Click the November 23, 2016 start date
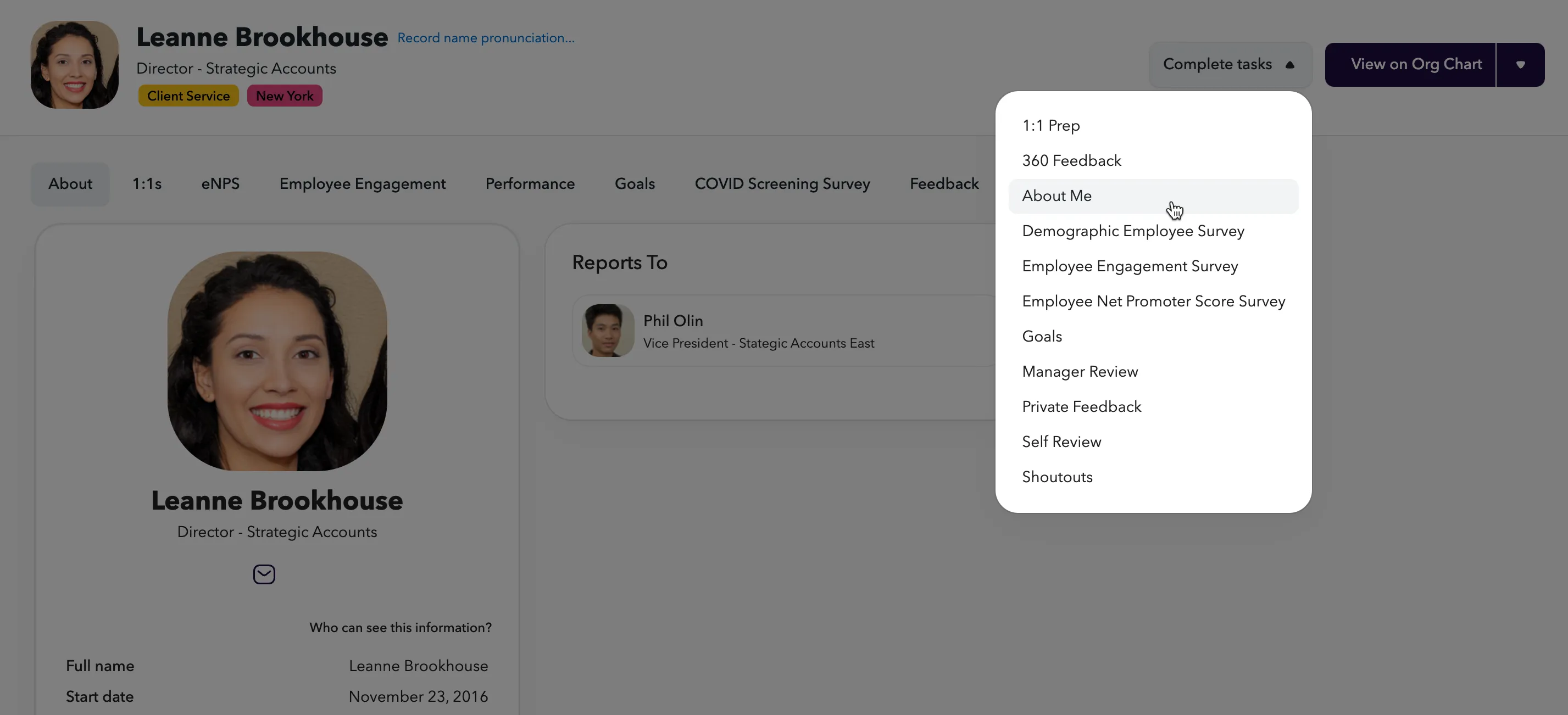Viewport: 1568px width, 715px height. pos(418,697)
